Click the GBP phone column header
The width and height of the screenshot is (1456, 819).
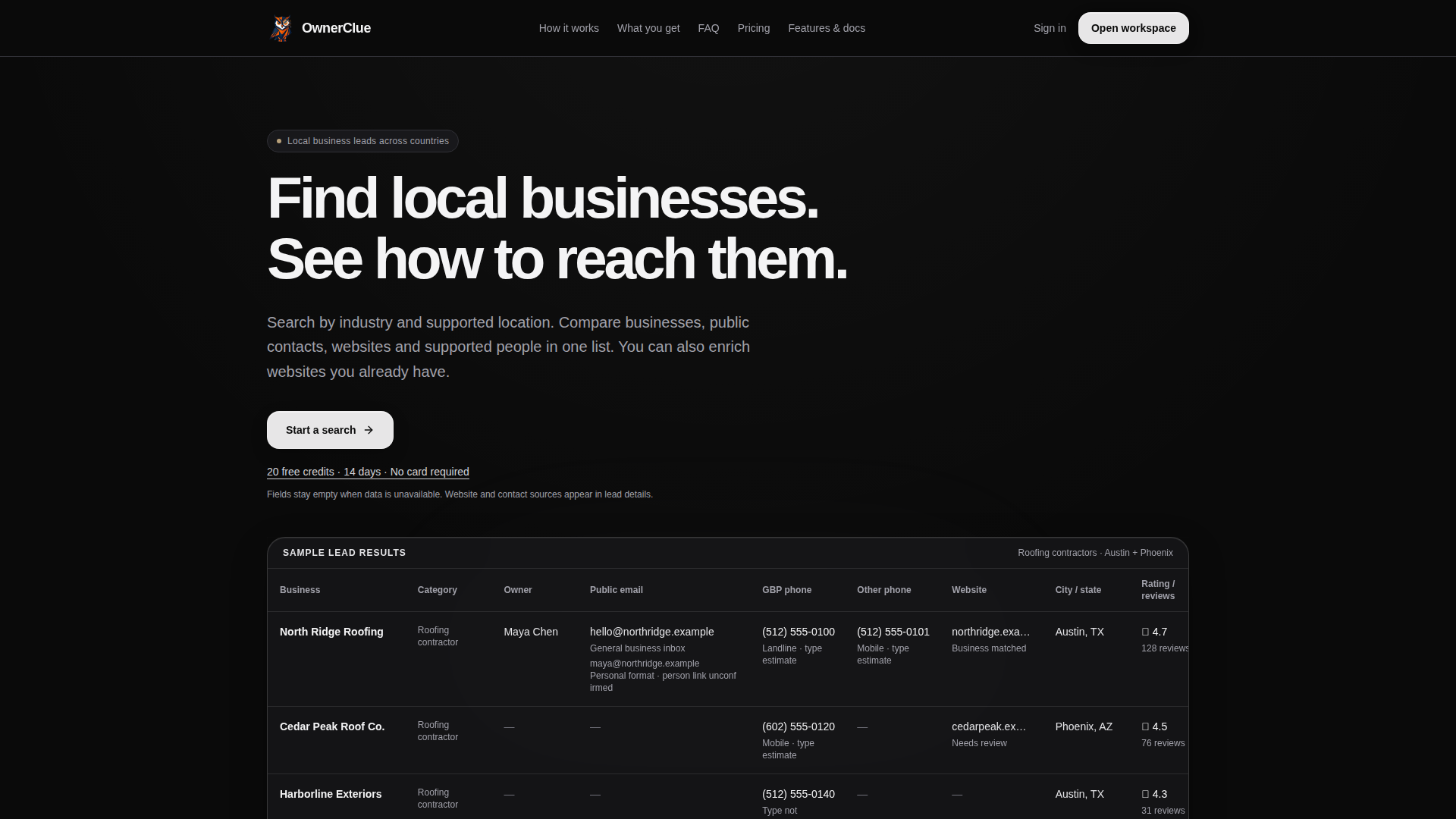click(x=786, y=590)
